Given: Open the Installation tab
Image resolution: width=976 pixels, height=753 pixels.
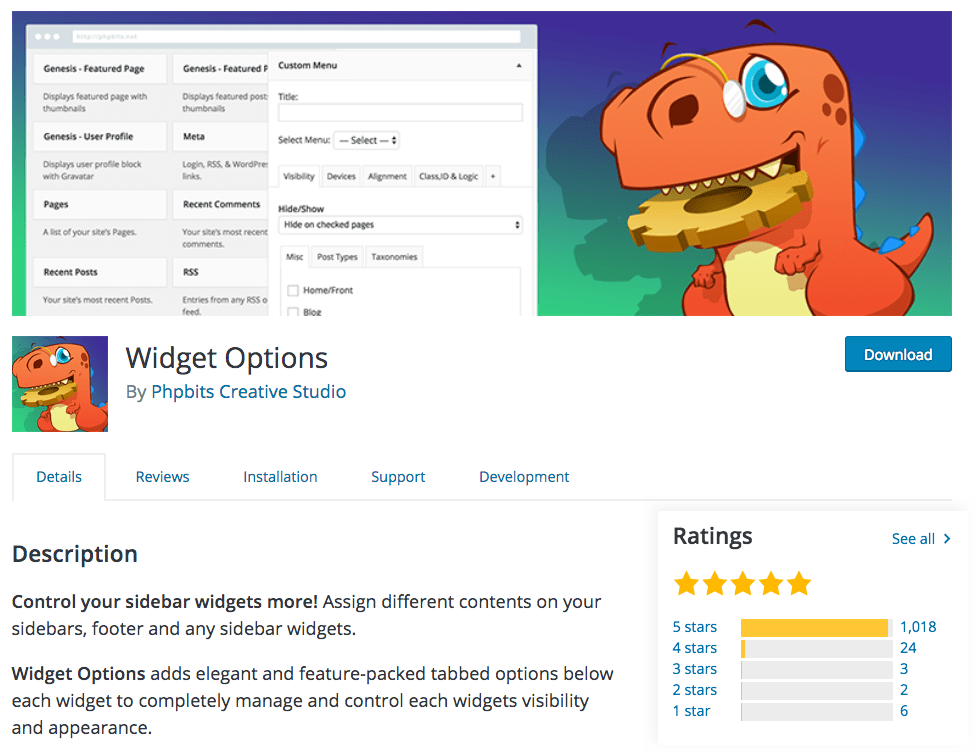Looking at the screenshot, I should point(280,477).
